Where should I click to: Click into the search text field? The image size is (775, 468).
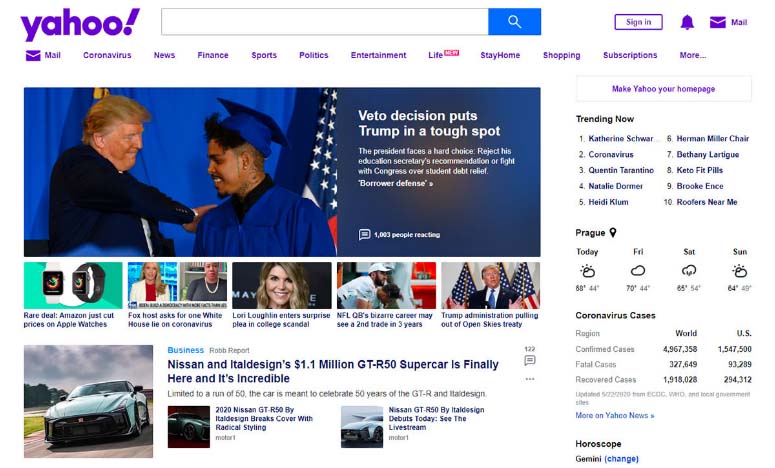(324, 22)
